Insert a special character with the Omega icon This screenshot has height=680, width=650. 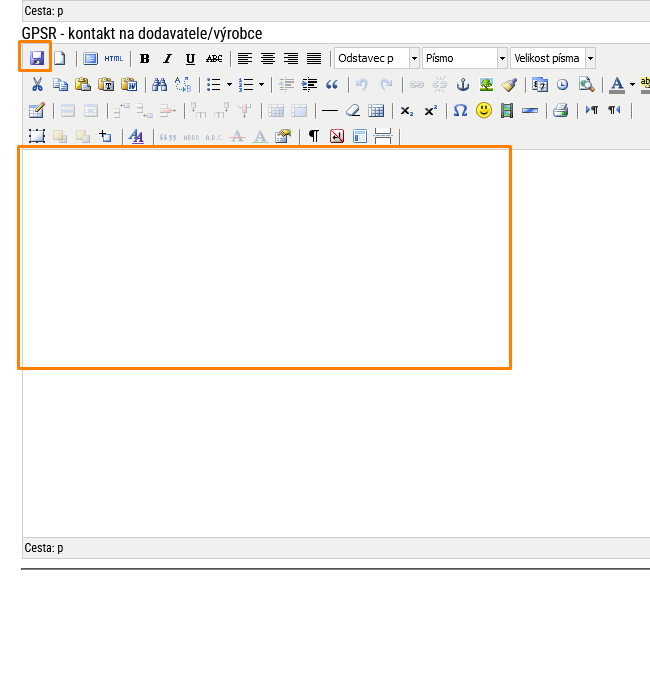tap(461, 111)
